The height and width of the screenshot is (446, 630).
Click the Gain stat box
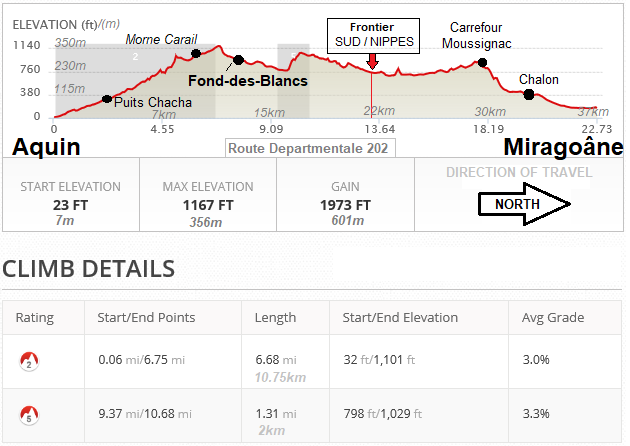tap(344, 204)
